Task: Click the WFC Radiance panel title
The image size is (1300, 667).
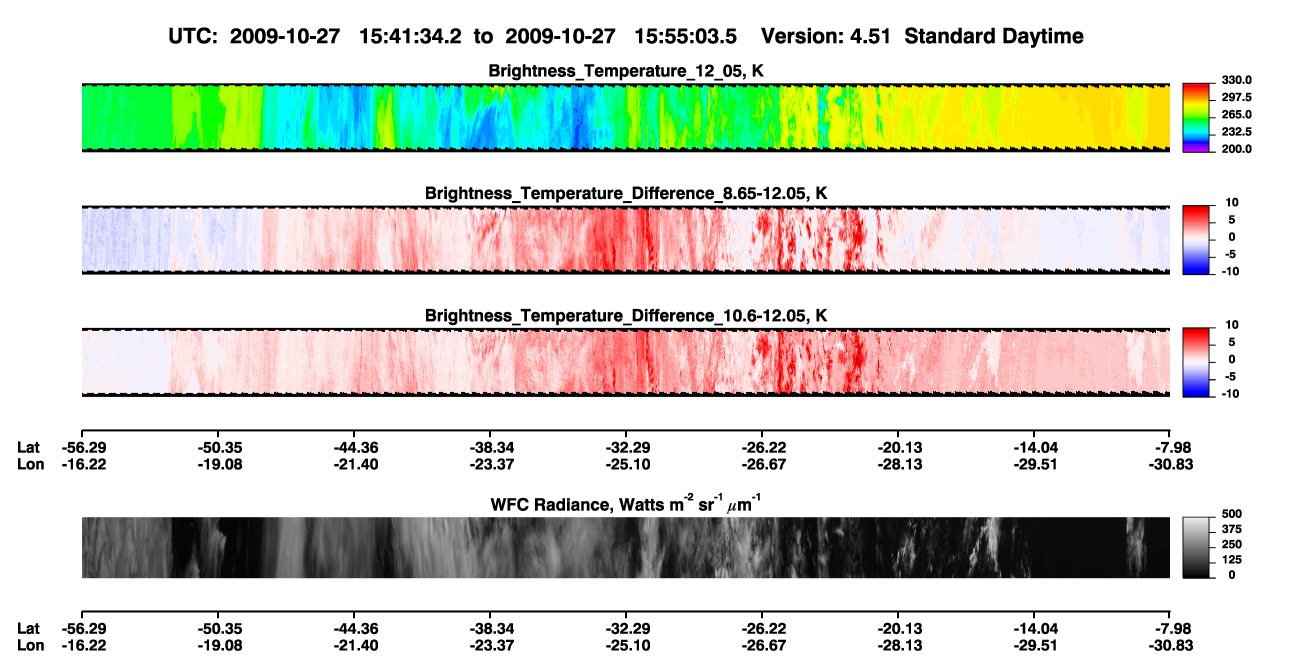Action: pos(626,504)
